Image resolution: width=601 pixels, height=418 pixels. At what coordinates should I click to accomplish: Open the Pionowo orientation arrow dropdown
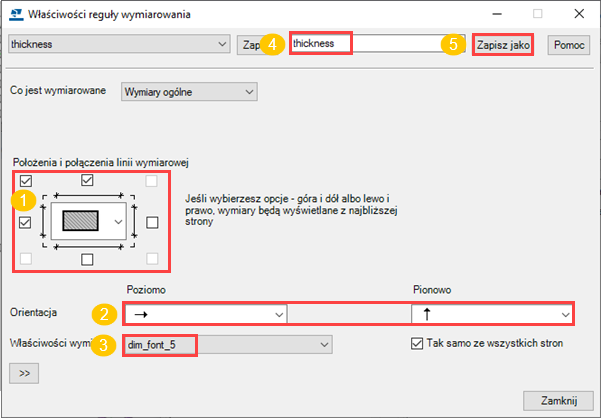pos(492,314)
